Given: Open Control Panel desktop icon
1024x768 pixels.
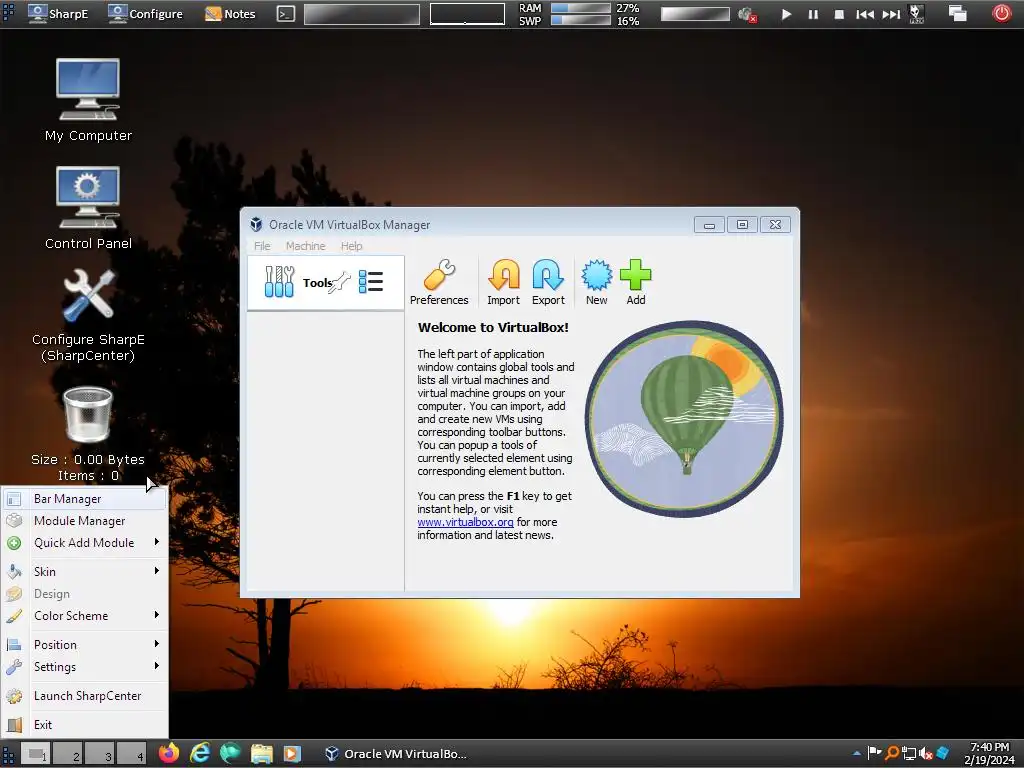Looking at the screenshot, I should click(x=88, y=208).
